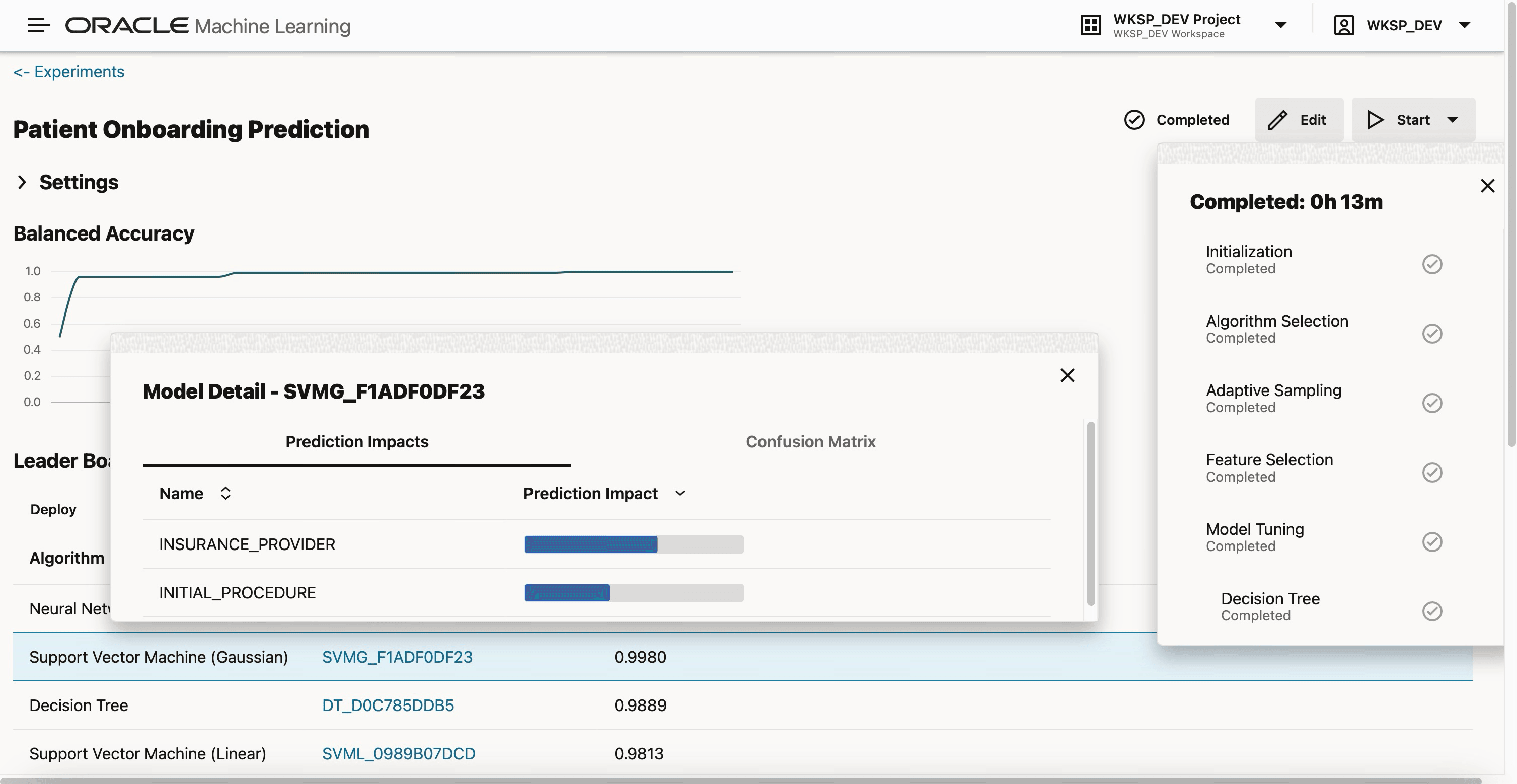1517x784 pixels.
Task: Click the Adaptive Sampling completed check icon
Action: (x=1431, y=403)
